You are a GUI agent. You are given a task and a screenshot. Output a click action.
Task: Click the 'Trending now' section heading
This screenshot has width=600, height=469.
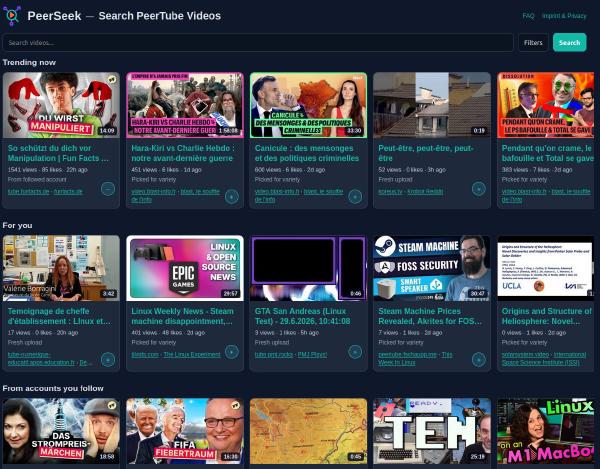tap(29, 62)
